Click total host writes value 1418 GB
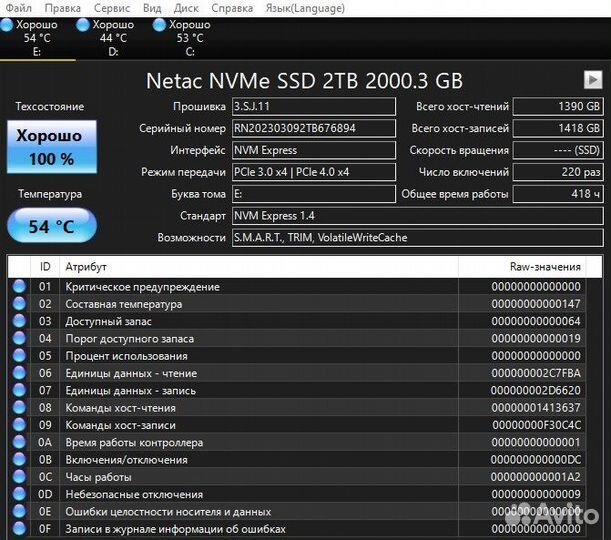Image resolution: width=611 pixels, height=540 pixels. (558, 128)
